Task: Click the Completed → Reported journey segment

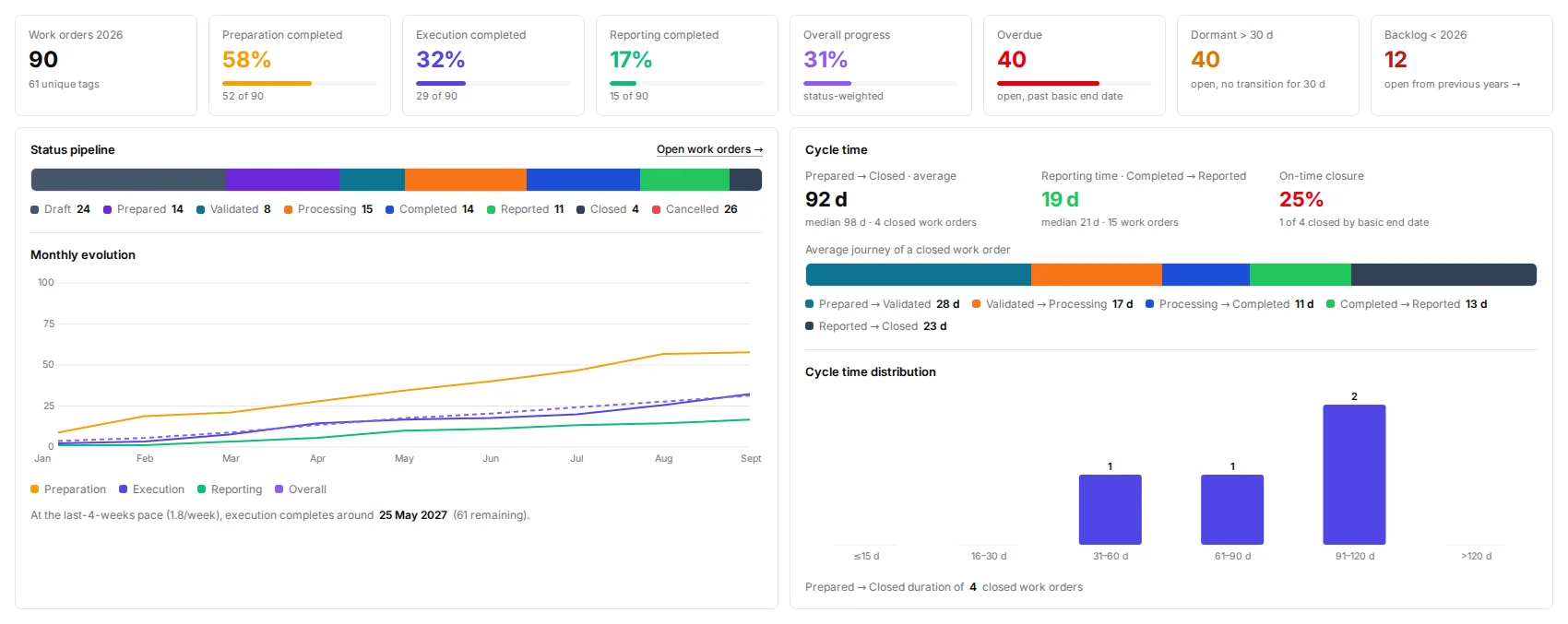Action: [1301, 275]
